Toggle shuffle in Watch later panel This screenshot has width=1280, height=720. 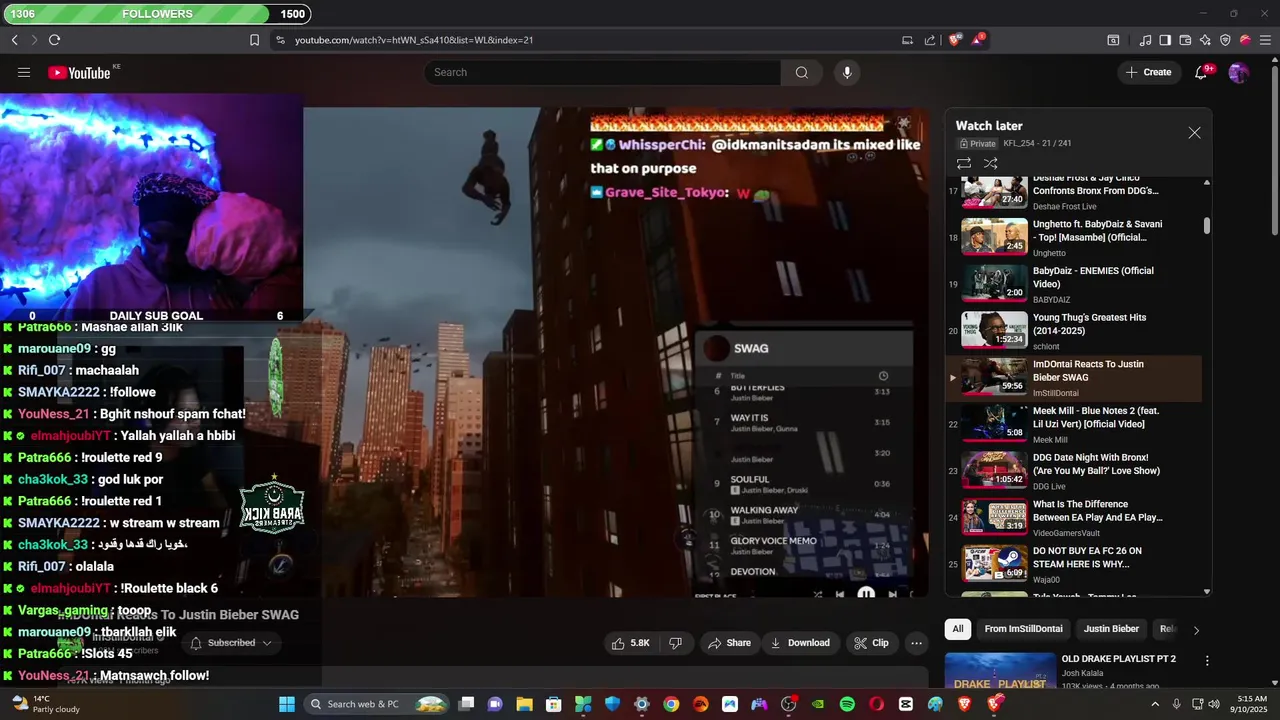(x=990, y=163)
